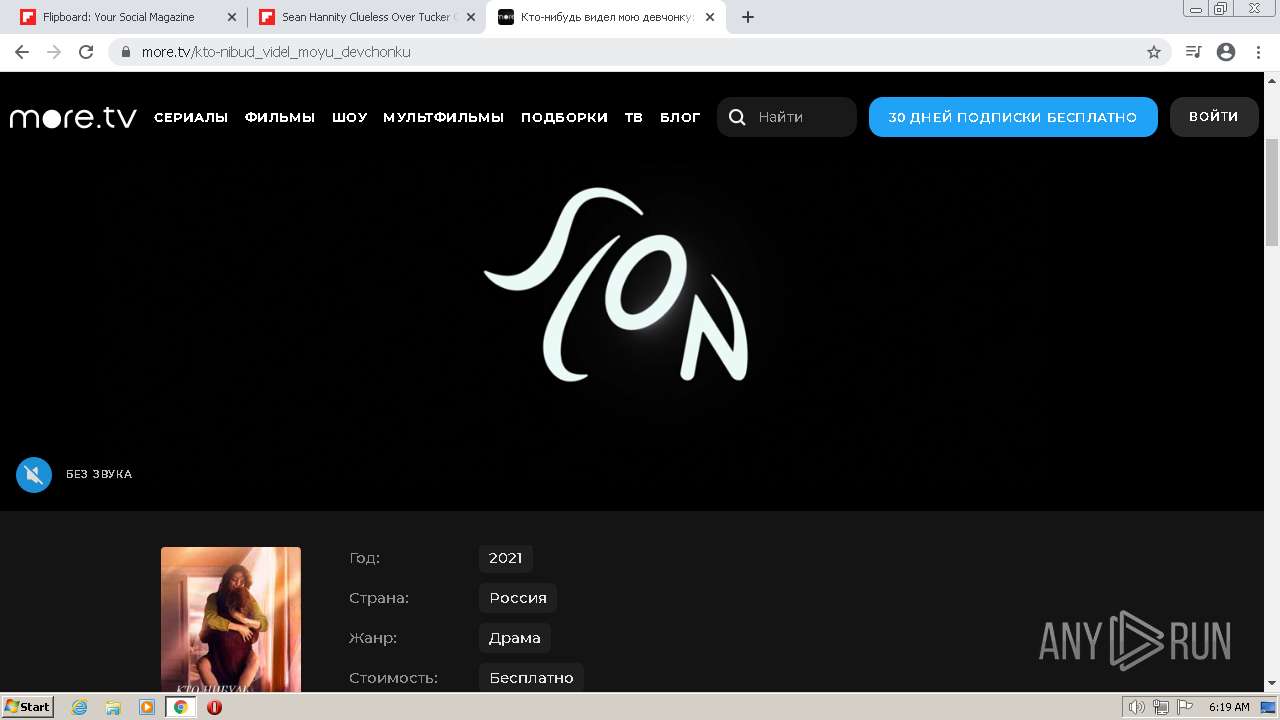Bookmark this page with the star icon
1280x720 pixels.
coord(1154,52)
